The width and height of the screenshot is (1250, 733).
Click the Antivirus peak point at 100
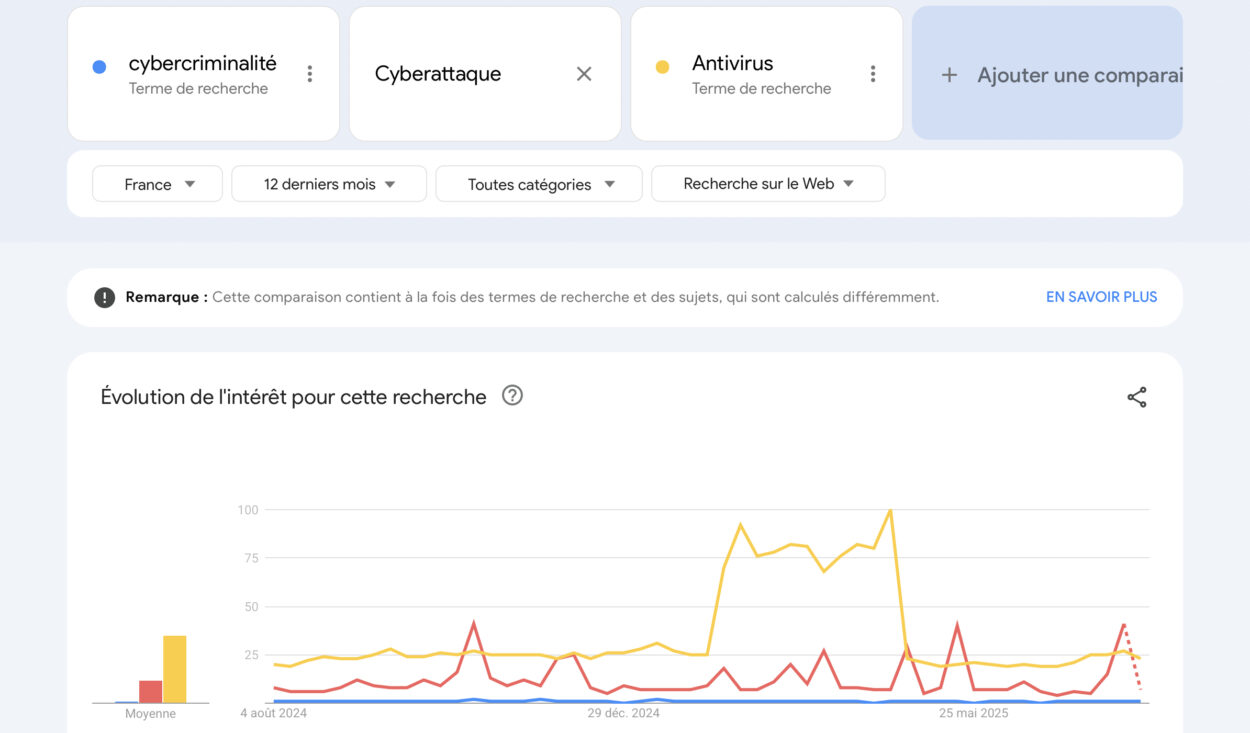coord(890,511)
